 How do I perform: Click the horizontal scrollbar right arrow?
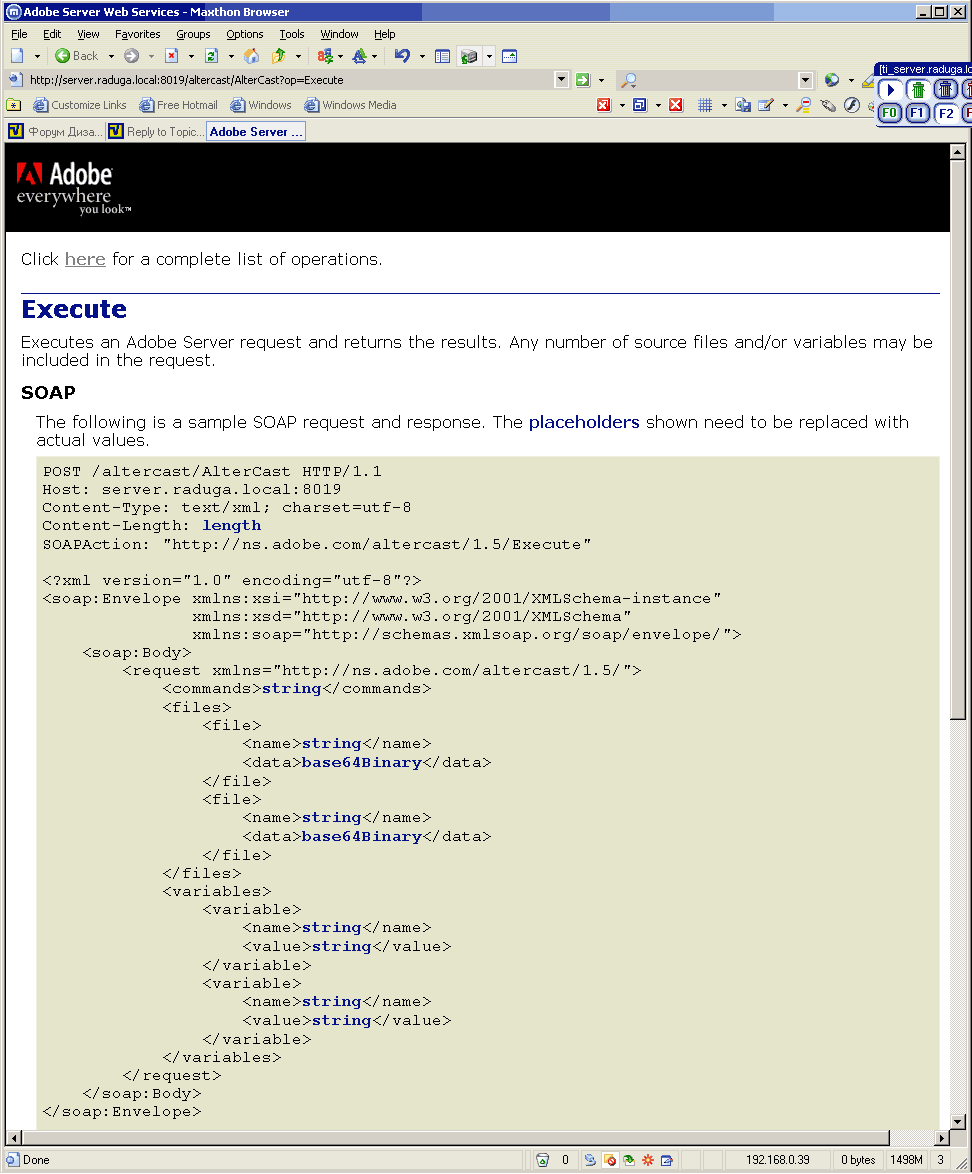pyautogui.click(x=942, y=1138)
